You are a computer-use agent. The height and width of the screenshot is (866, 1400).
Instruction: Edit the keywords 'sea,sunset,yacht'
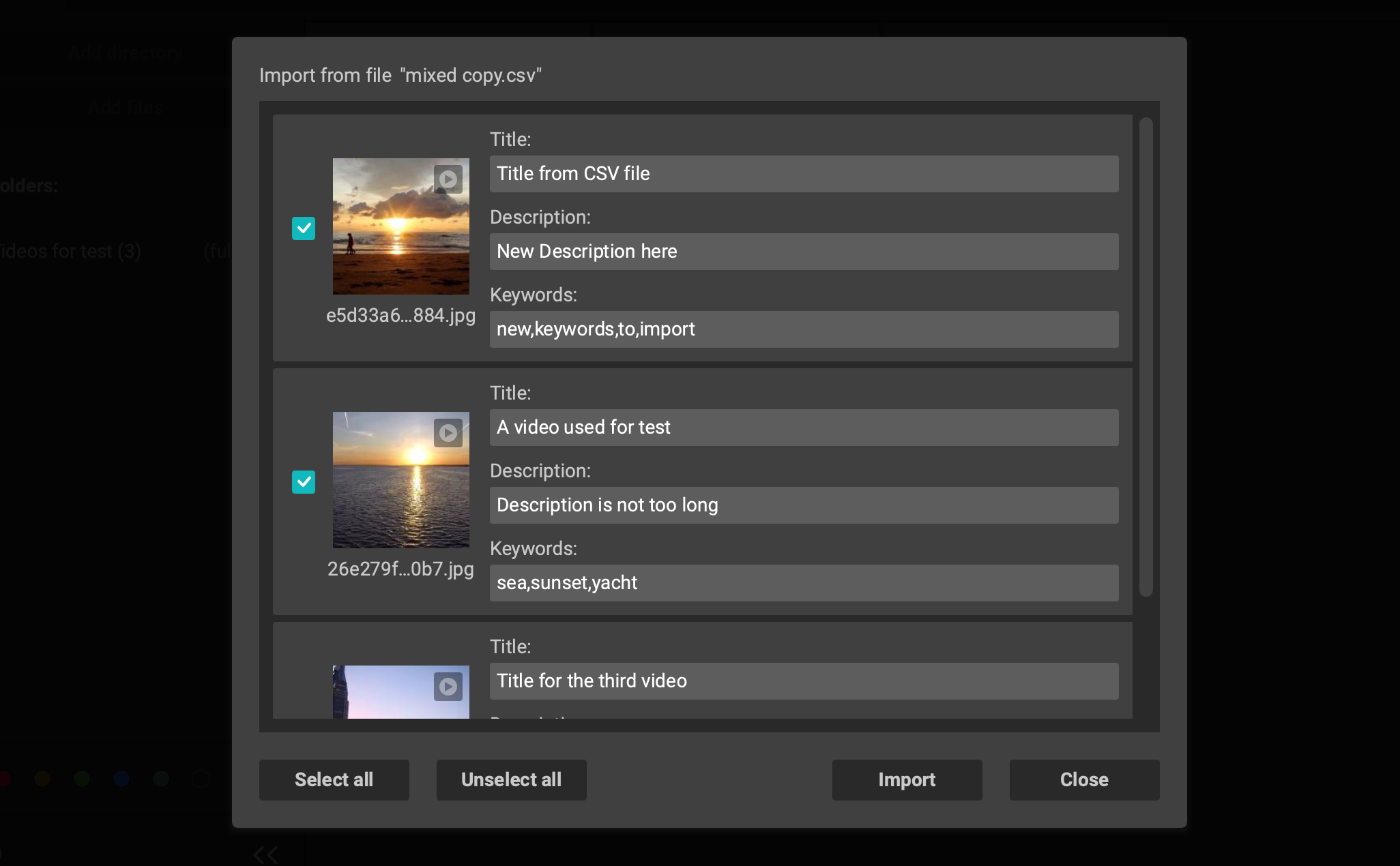(803, 583)
